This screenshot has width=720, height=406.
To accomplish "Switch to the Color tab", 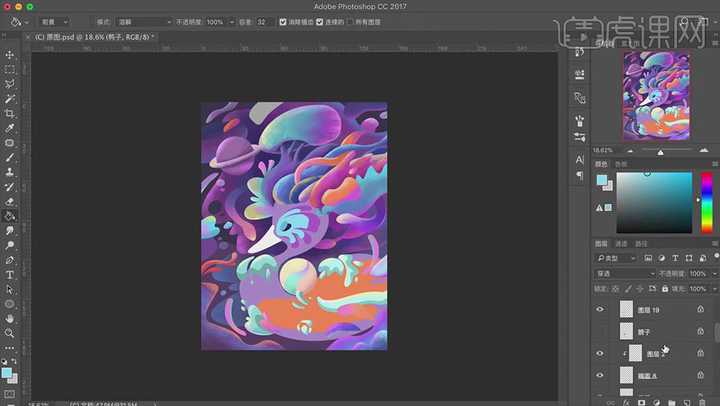I will point(601,164).
